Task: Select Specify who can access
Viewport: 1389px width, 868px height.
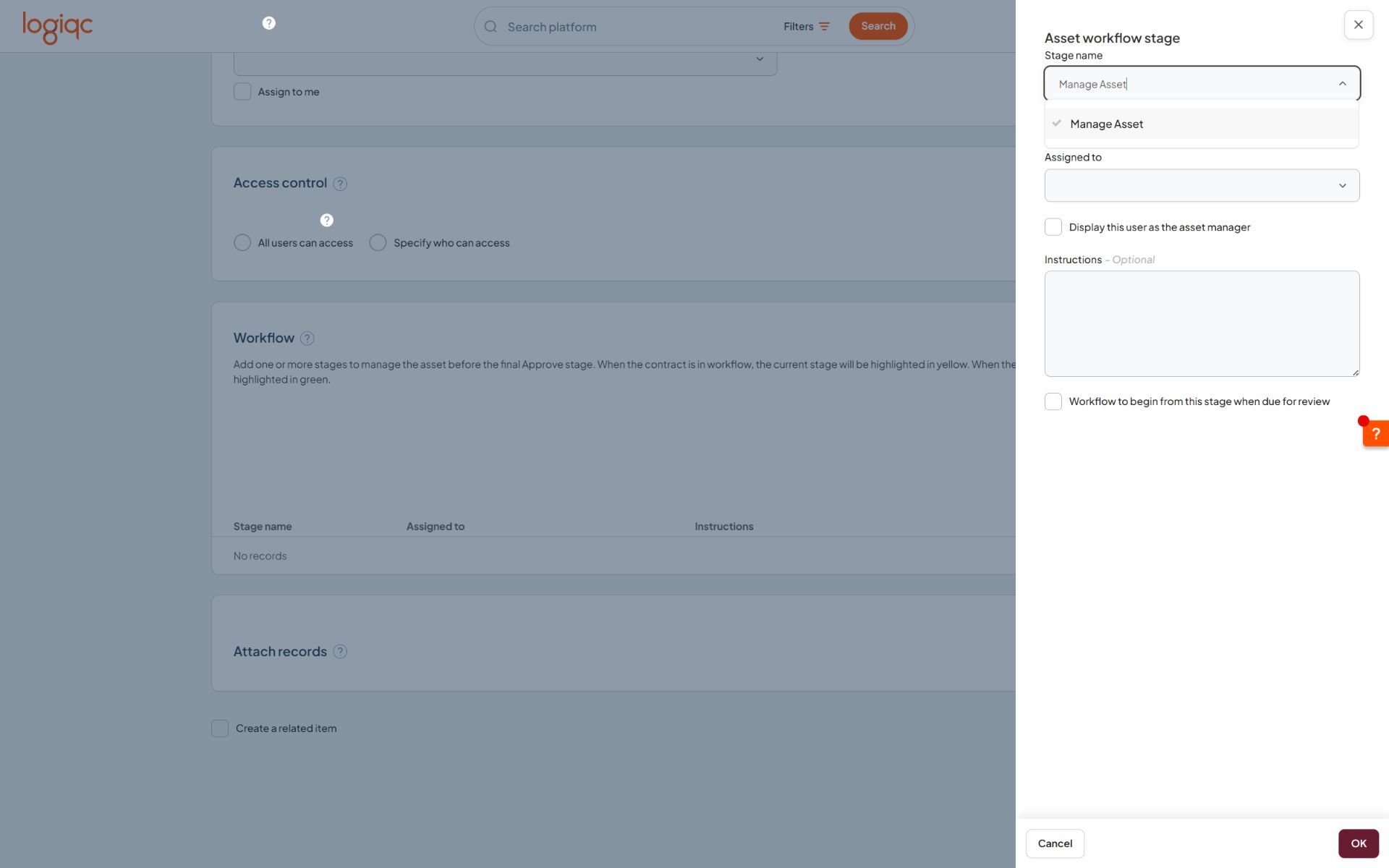Action: point(378,242)
